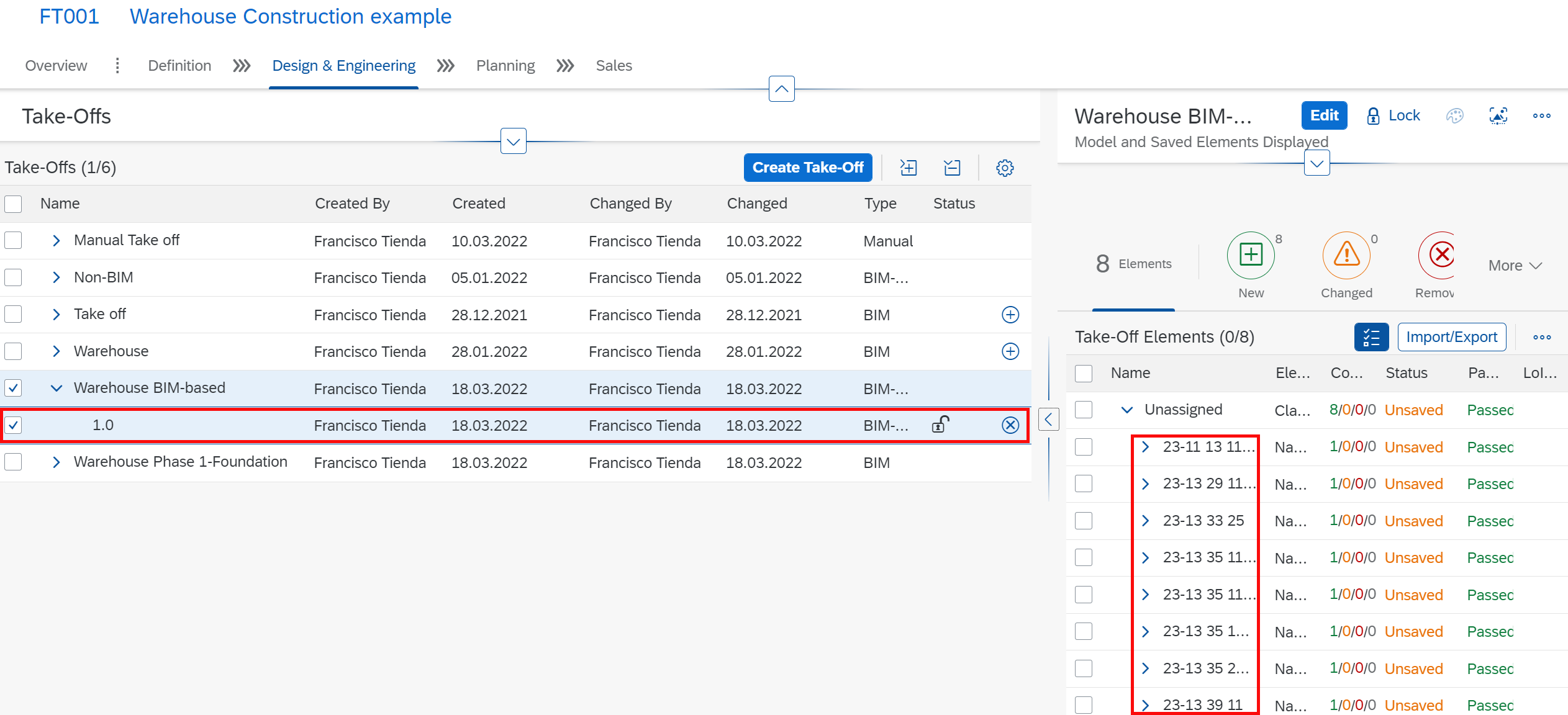Check the 23-13 33 25 element checkbox
1568x715 pixels.
(1084, 521)
